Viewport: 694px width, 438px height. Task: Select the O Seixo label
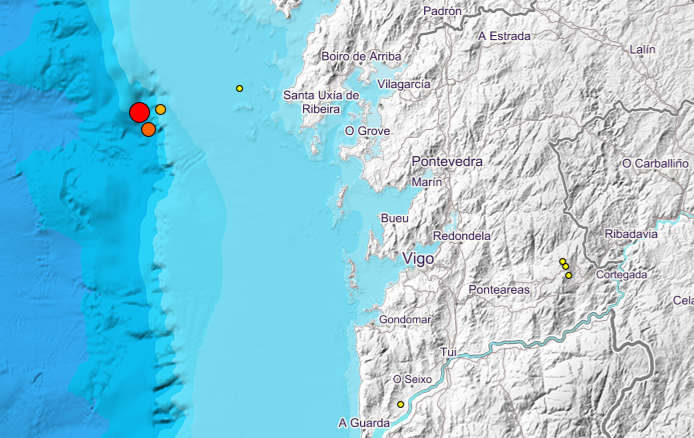[x=413, y=380]
